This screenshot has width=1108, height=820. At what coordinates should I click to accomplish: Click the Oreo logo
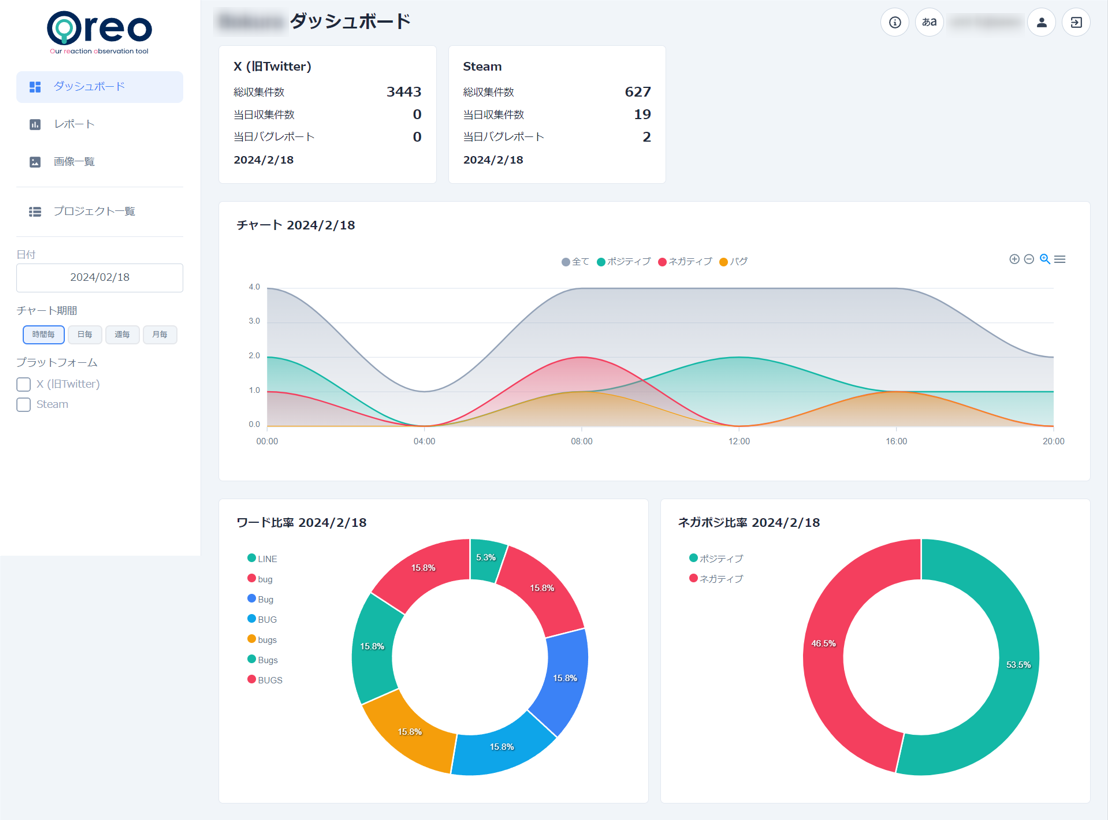coord(100,32)
